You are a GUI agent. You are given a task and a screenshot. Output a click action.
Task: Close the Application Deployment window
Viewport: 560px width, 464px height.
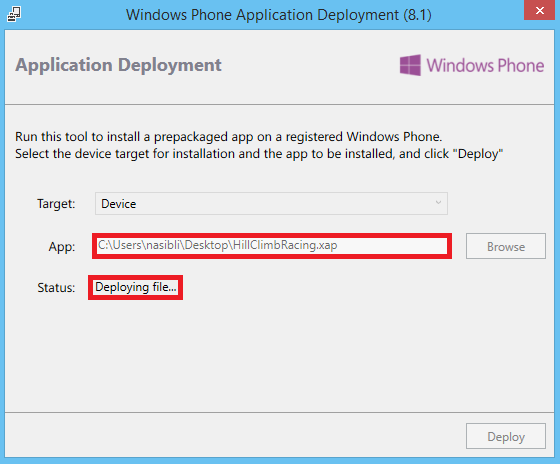(540, 10)
